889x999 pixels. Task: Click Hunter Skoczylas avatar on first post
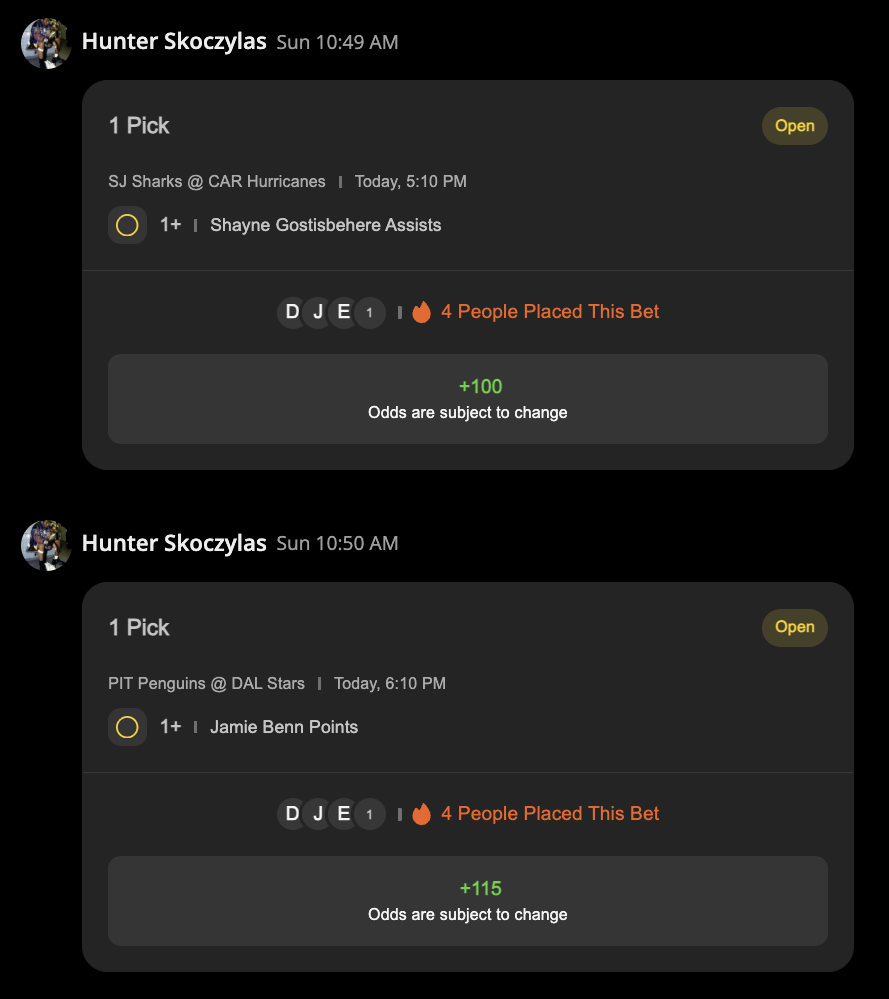(46, 43)
